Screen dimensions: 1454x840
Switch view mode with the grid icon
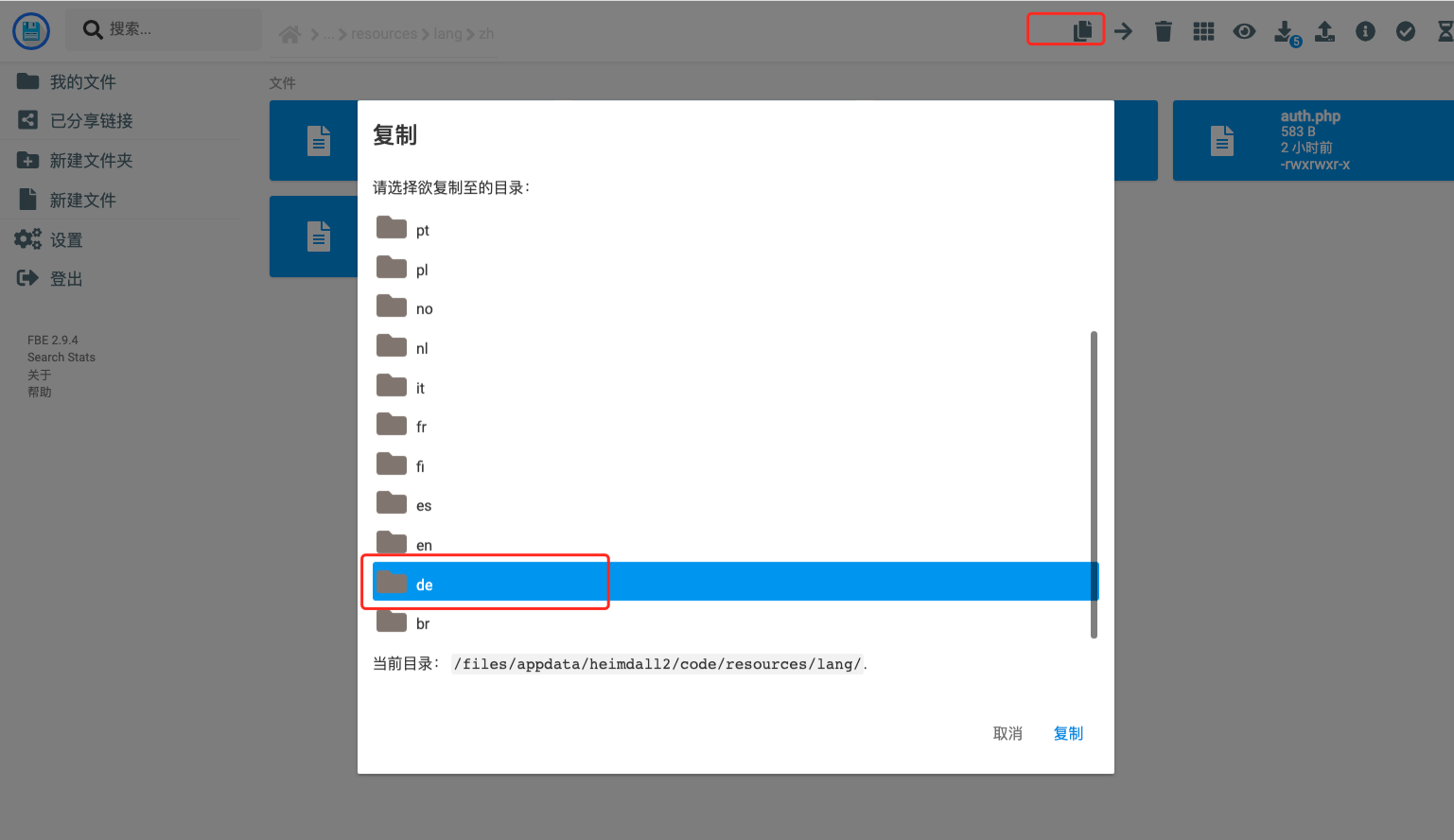[x=1203, y=30]
